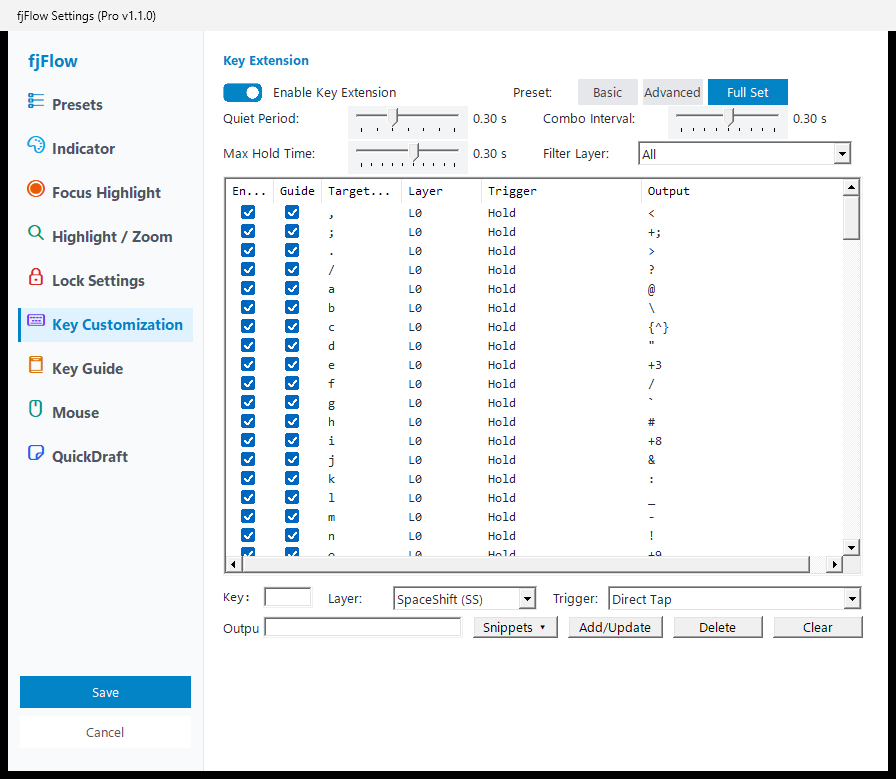Select the Full Set preset
The width and height of the screenshot is (896, 779).
(x=747, y=93)
